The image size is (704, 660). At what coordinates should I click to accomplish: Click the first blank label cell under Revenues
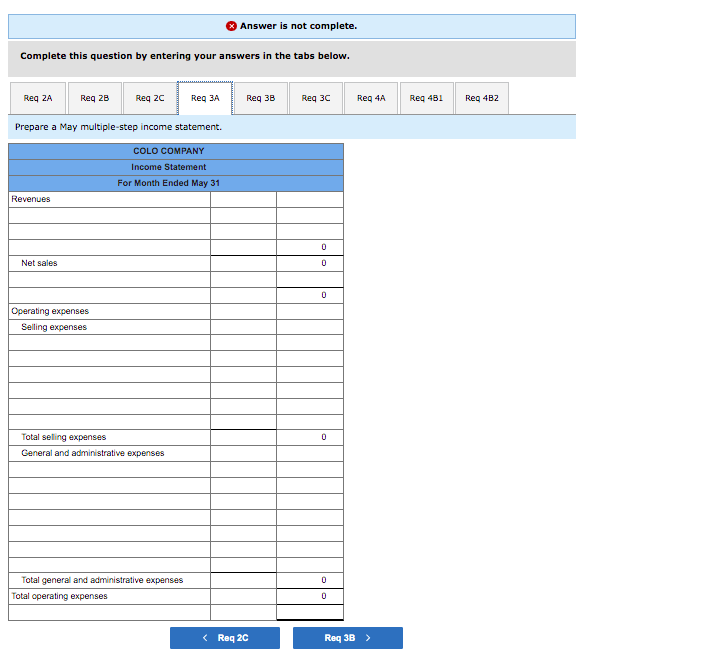coord(110,216)
